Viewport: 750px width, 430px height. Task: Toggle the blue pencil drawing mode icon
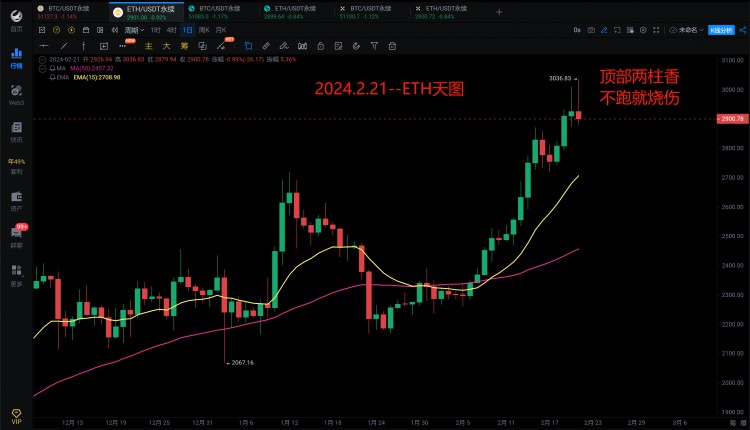click(604, 30)
